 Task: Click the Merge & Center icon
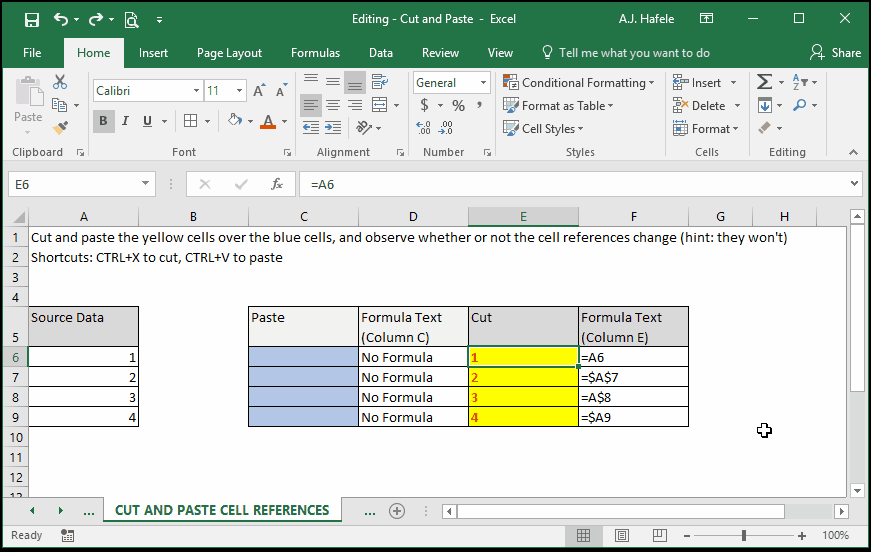[379, 105]
